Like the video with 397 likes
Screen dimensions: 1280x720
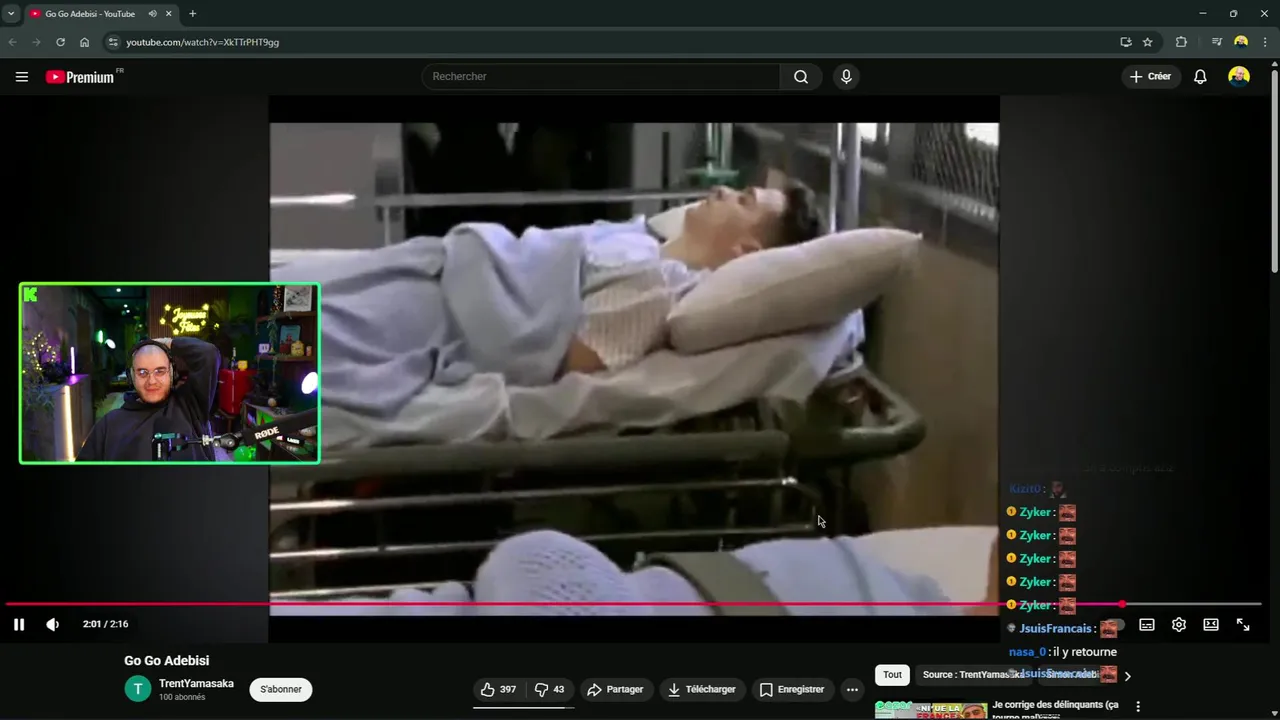pyautogui.click(x=498, y=689)
